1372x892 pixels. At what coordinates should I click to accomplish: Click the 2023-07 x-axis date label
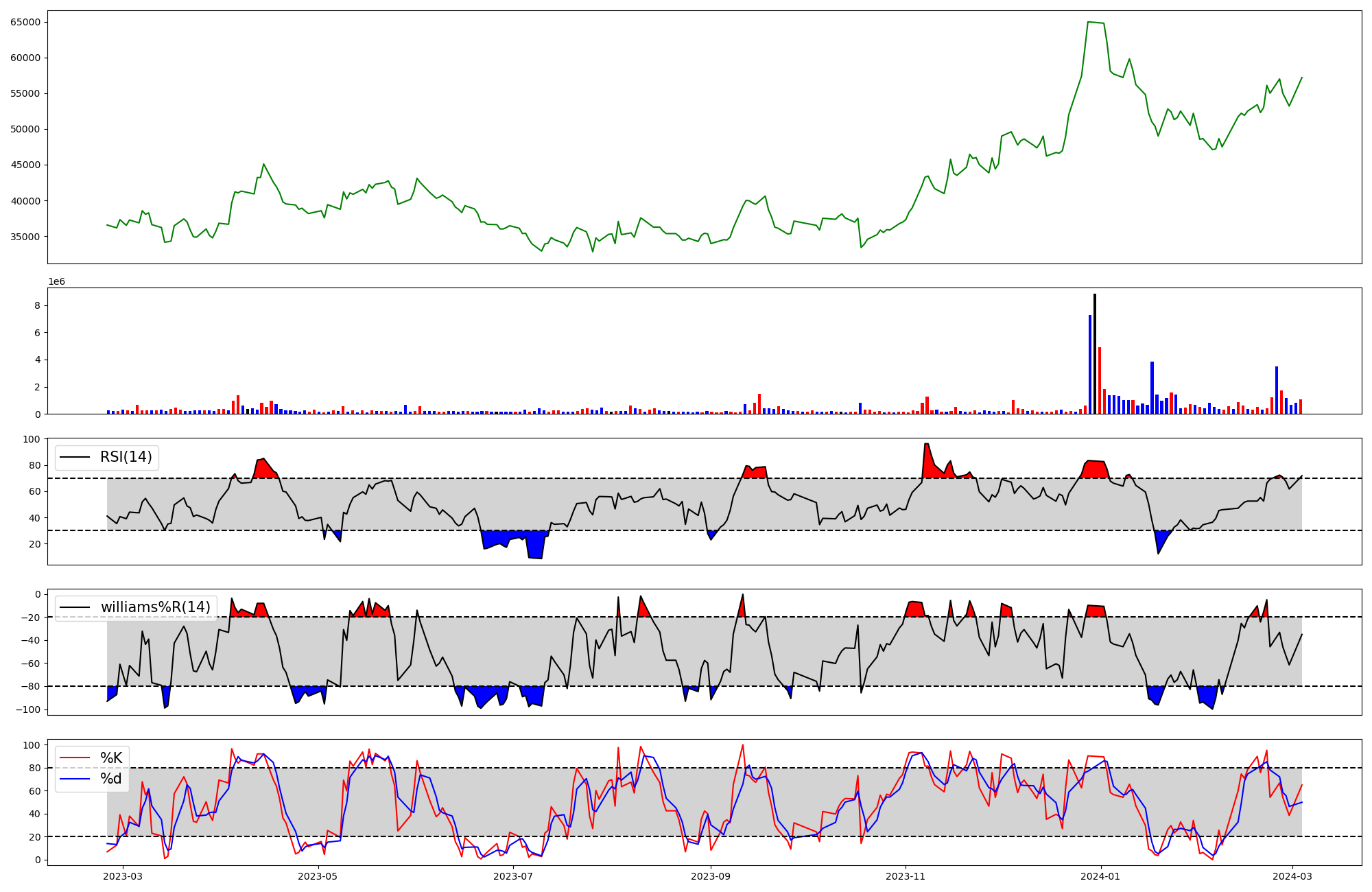coord(513,876)
